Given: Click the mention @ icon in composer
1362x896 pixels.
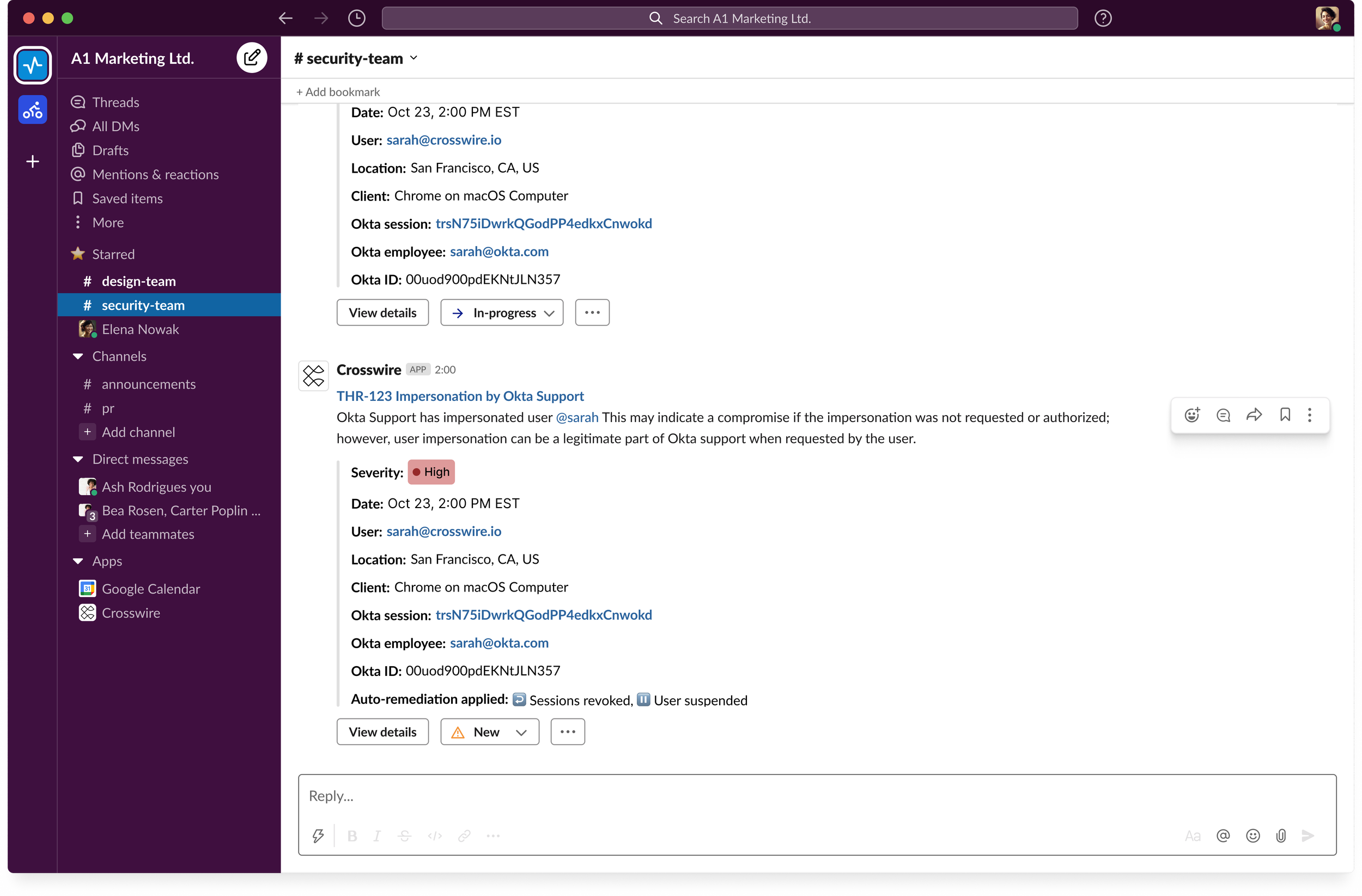Looking at the screenshot, I should point(1223,836).
